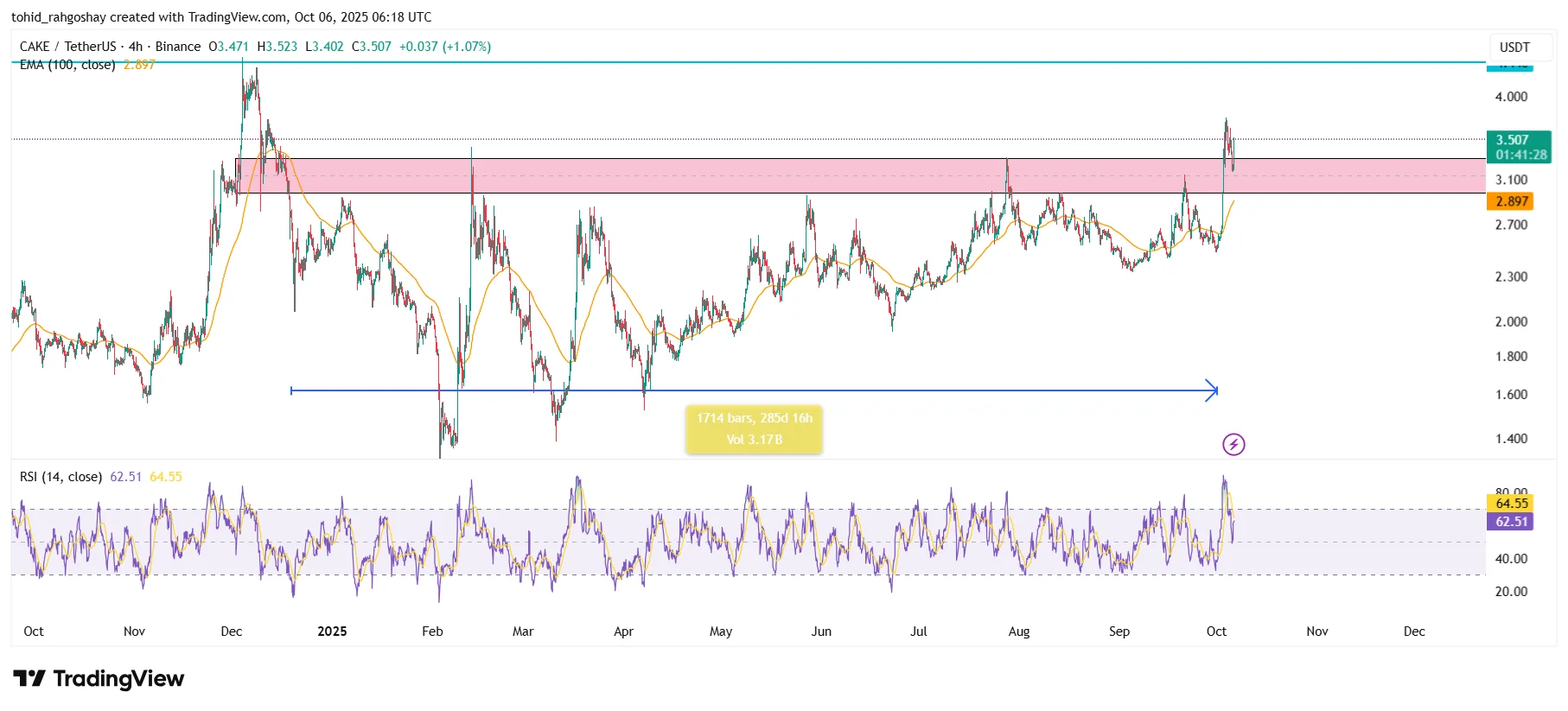Select the RSI (14, close) indicator legend

[x=61, y=477]
